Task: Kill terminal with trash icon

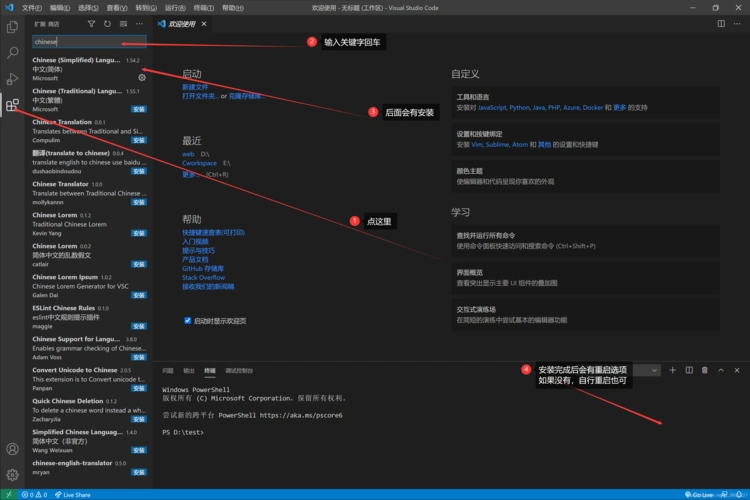Action: tap(705, 370)
